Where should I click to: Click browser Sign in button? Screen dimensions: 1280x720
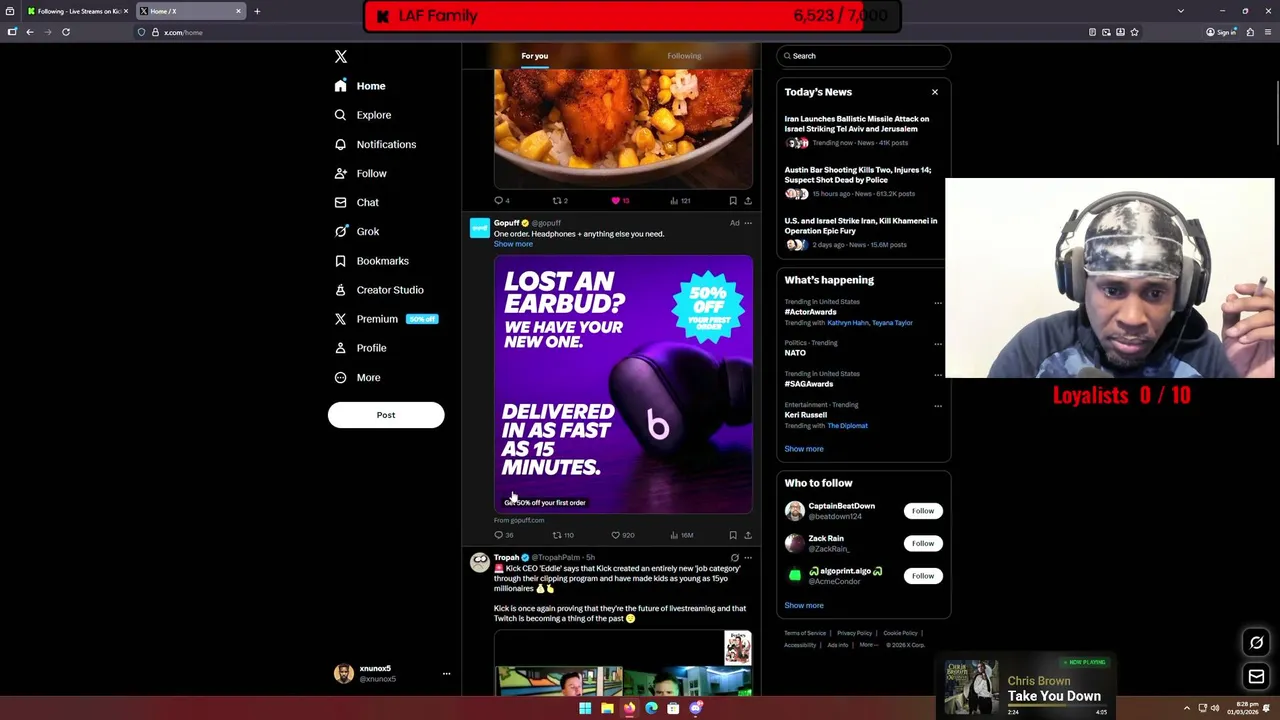1221,32
